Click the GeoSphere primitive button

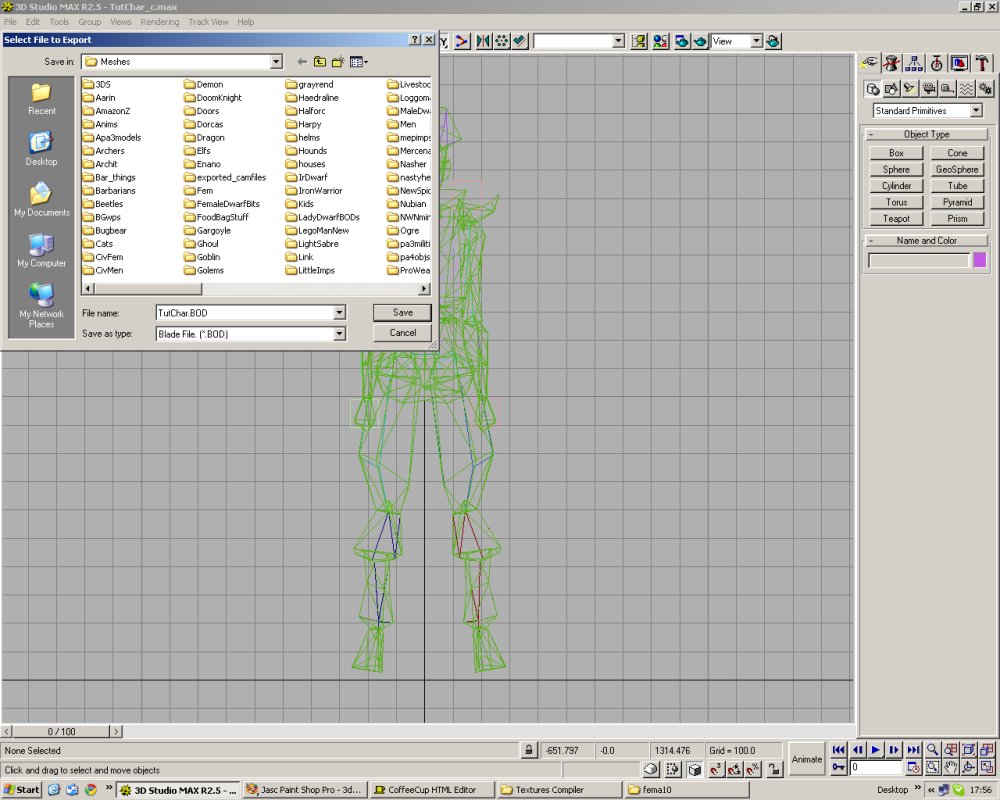957,170
